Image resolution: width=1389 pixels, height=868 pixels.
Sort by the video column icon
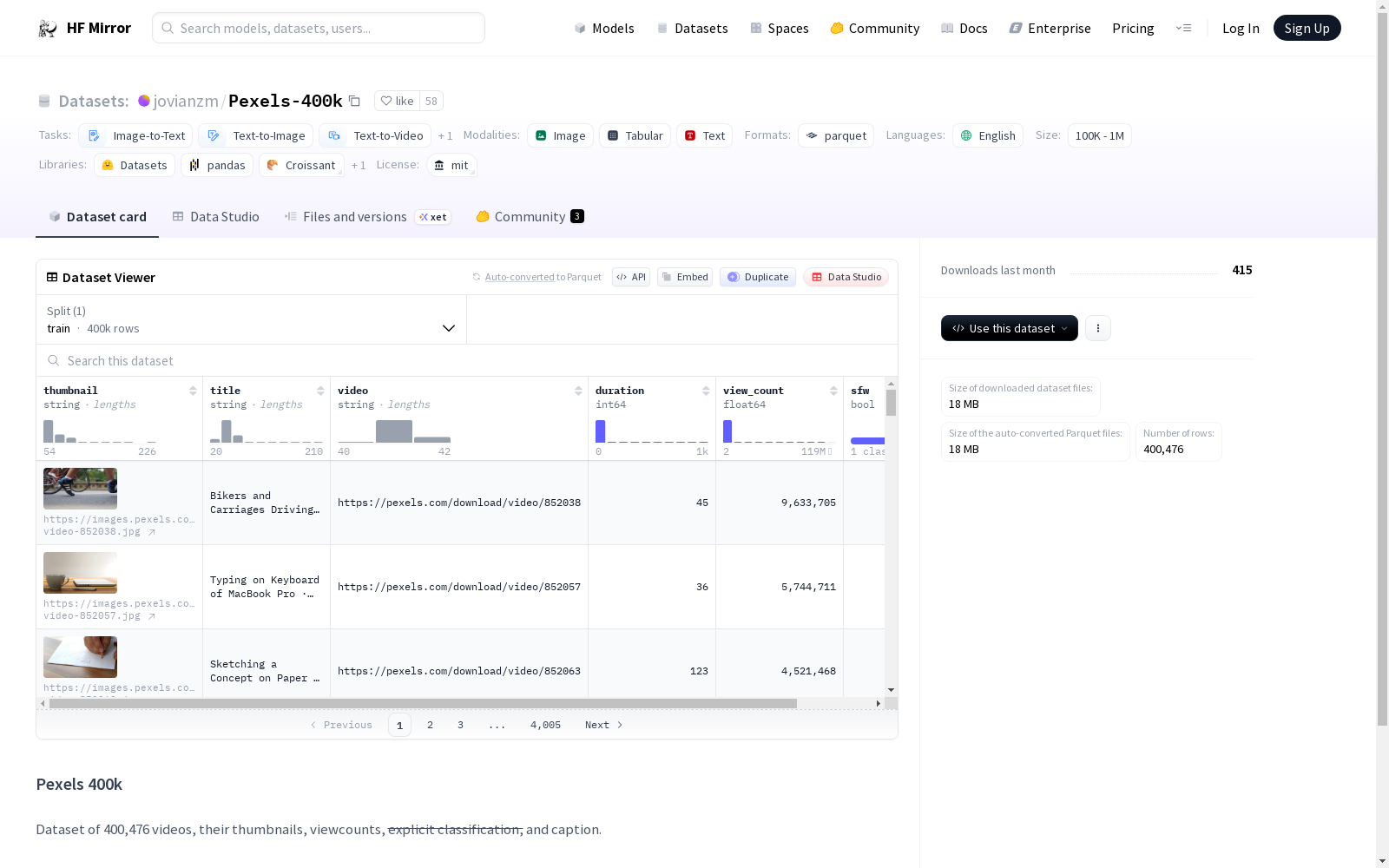click(x=578, y=391)
